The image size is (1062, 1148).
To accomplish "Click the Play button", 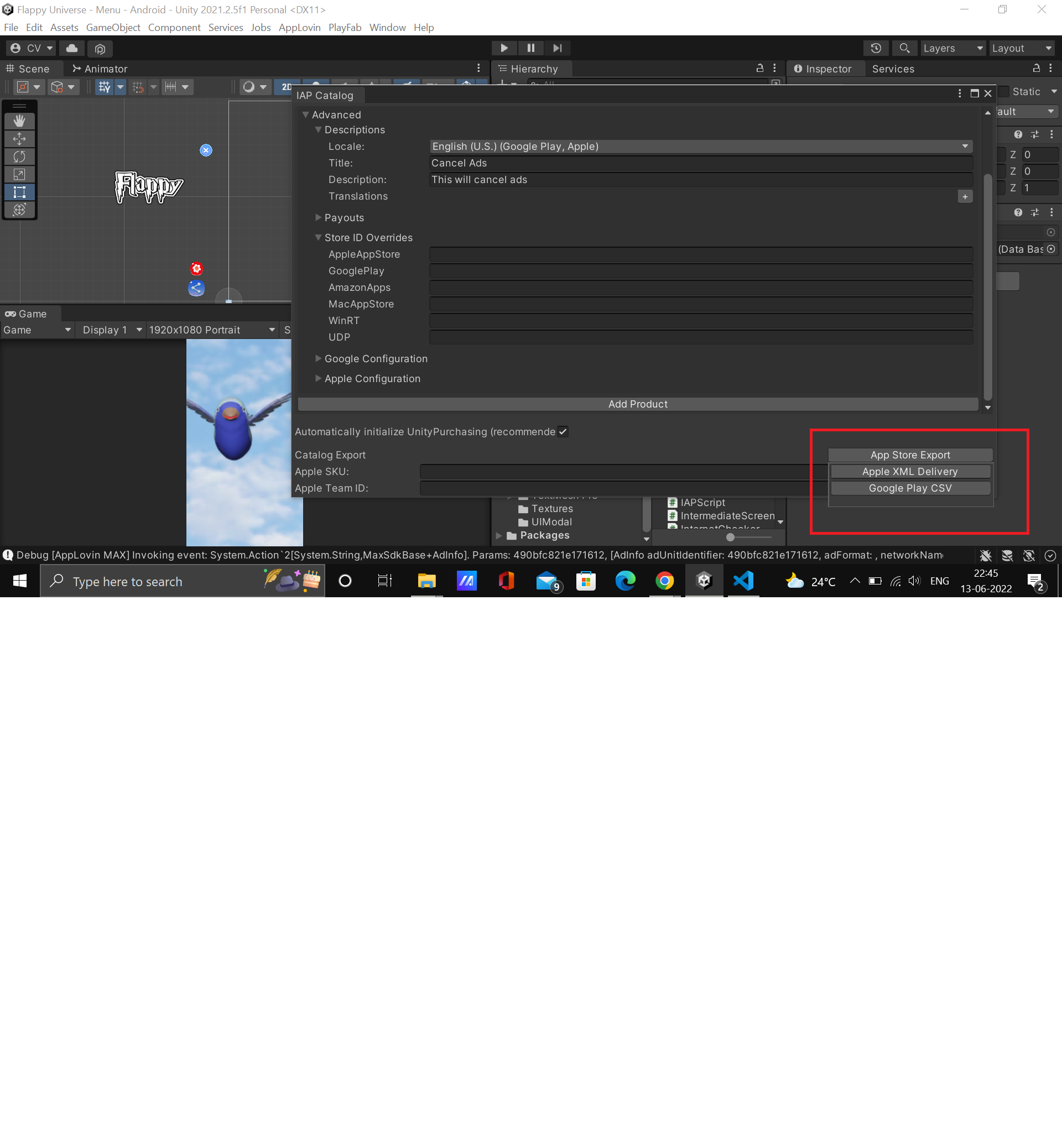I will (504, 48).
